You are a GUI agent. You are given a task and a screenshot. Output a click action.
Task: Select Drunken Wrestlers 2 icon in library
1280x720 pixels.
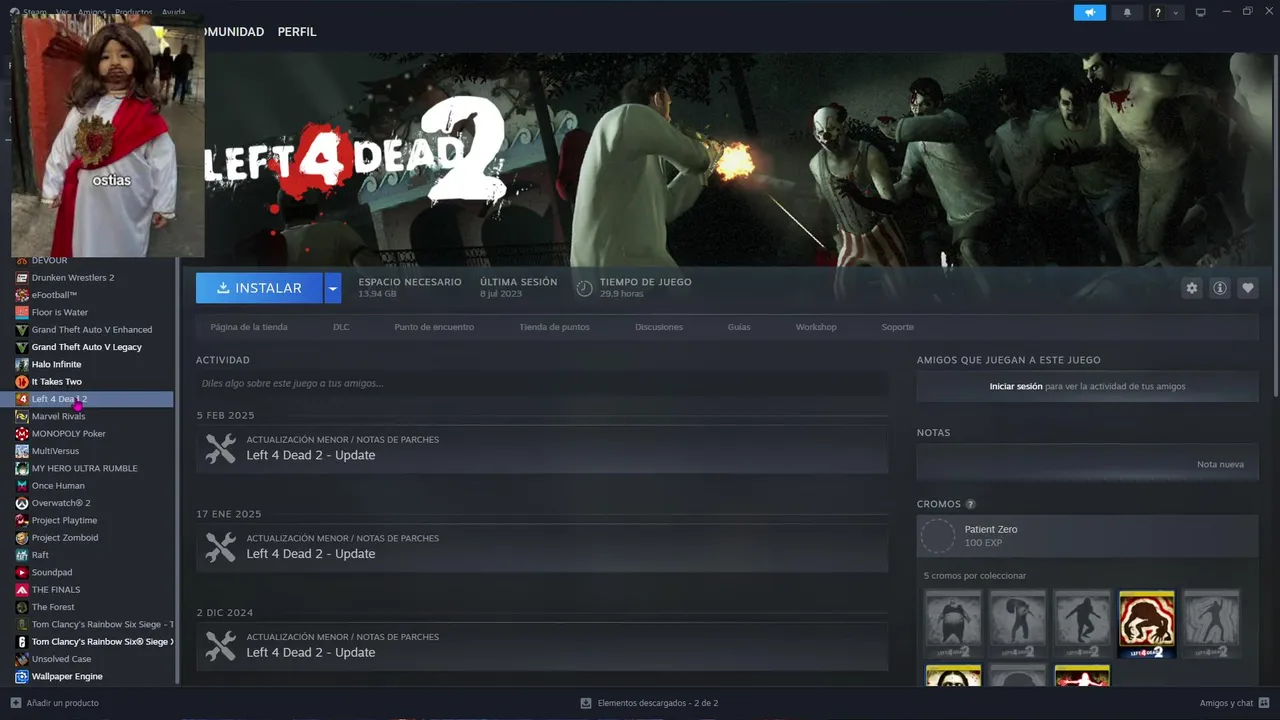coord(22,278)
